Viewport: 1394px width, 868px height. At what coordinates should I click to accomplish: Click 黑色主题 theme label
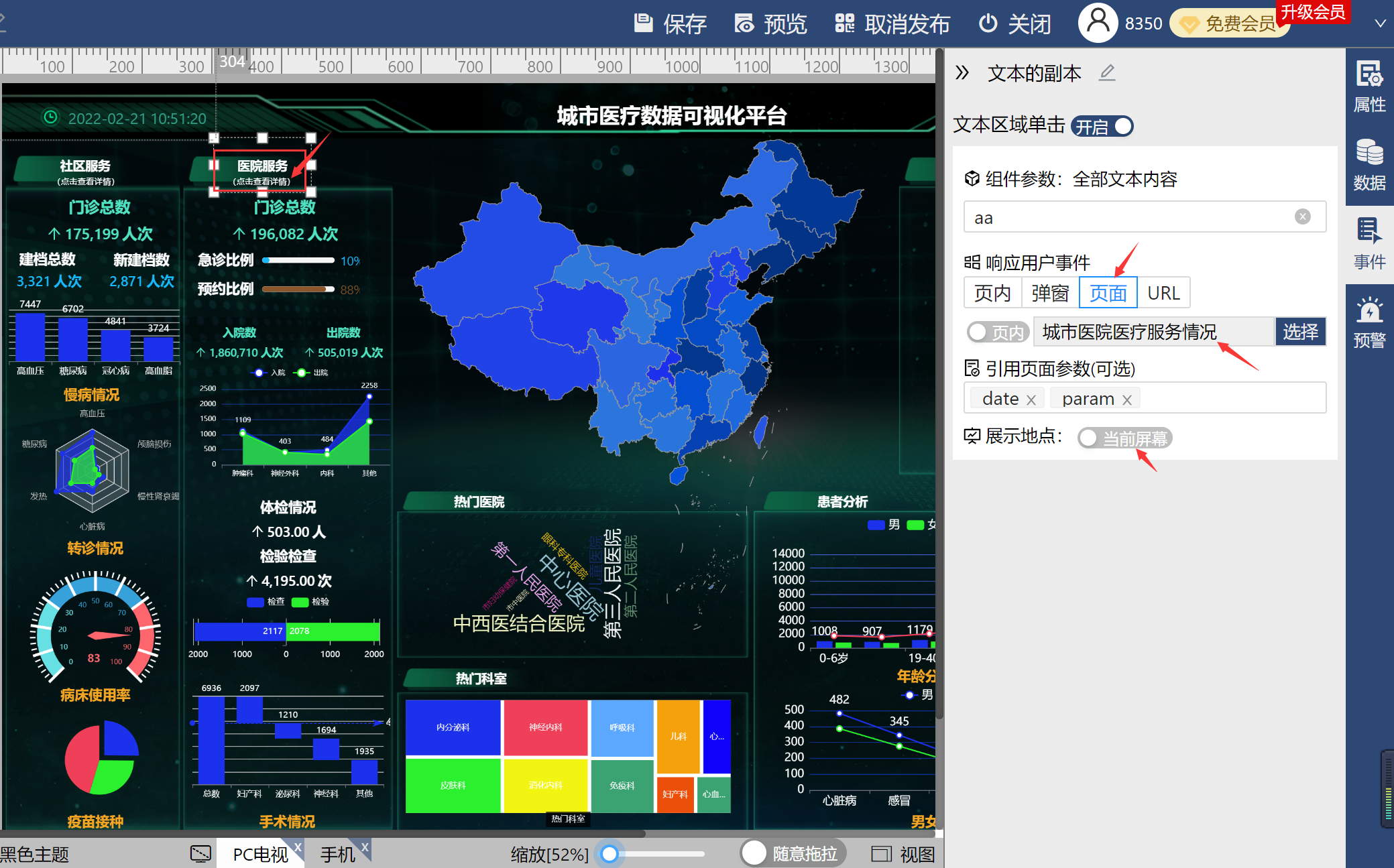click(x=34, y=854)
